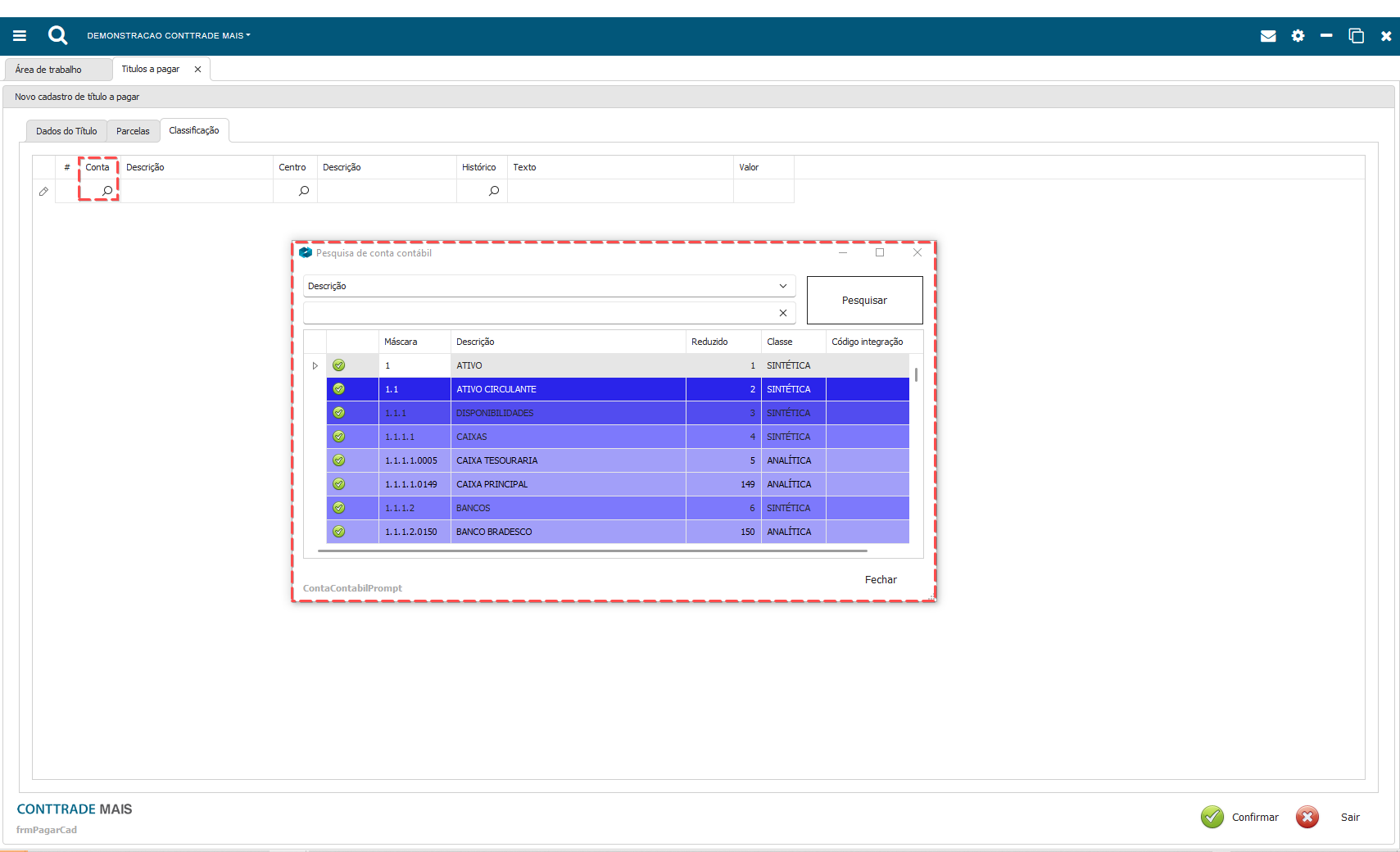Expand the ATIVO row arrow indicator
1400x852 pixels.
coord(315,365)
